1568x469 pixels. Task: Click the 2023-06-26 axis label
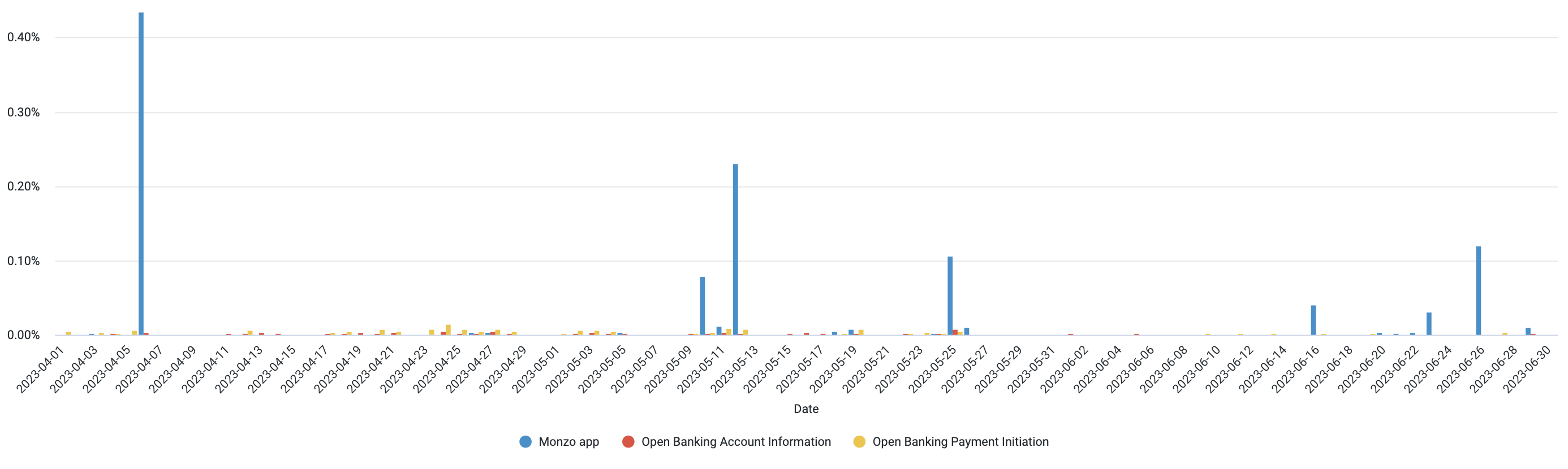click(x=1461, y=369)
